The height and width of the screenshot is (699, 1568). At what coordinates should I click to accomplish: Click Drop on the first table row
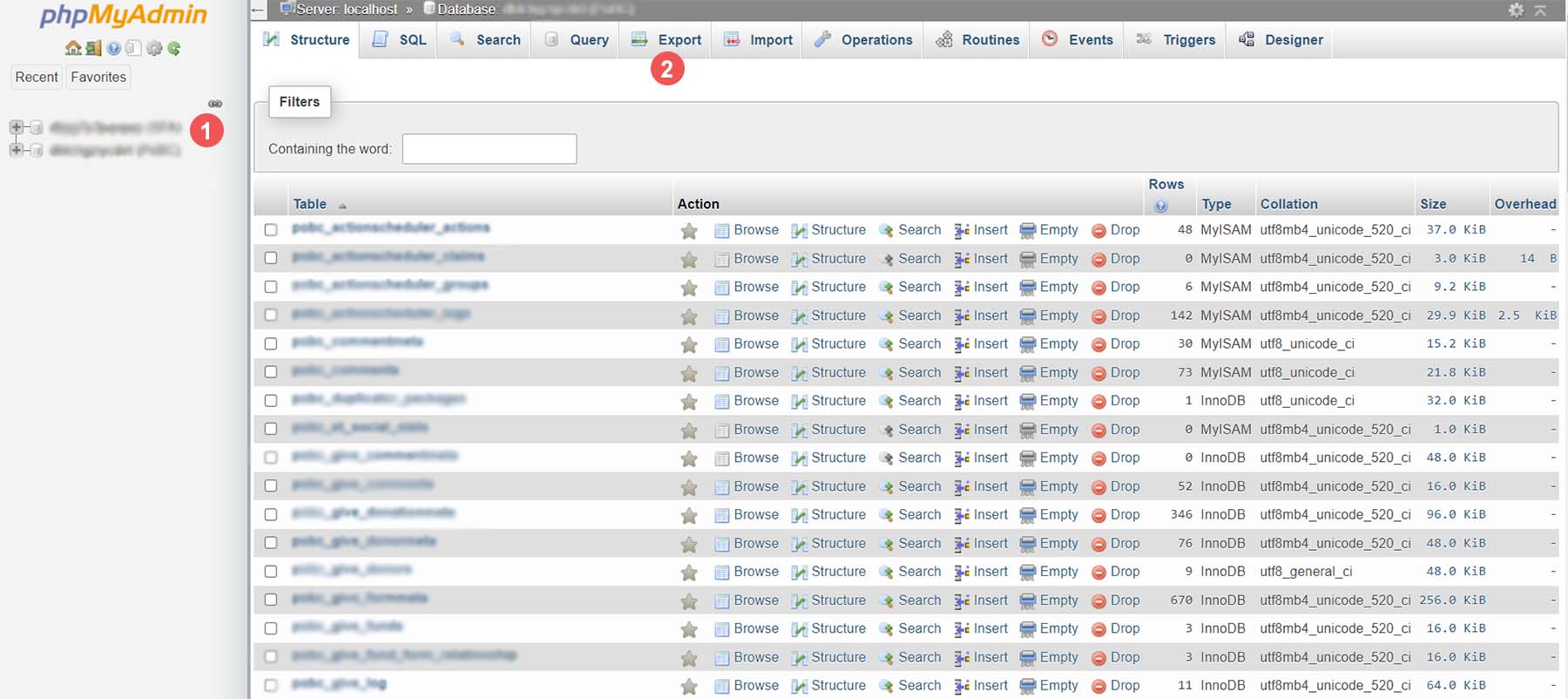click(x=1116, y=230)
